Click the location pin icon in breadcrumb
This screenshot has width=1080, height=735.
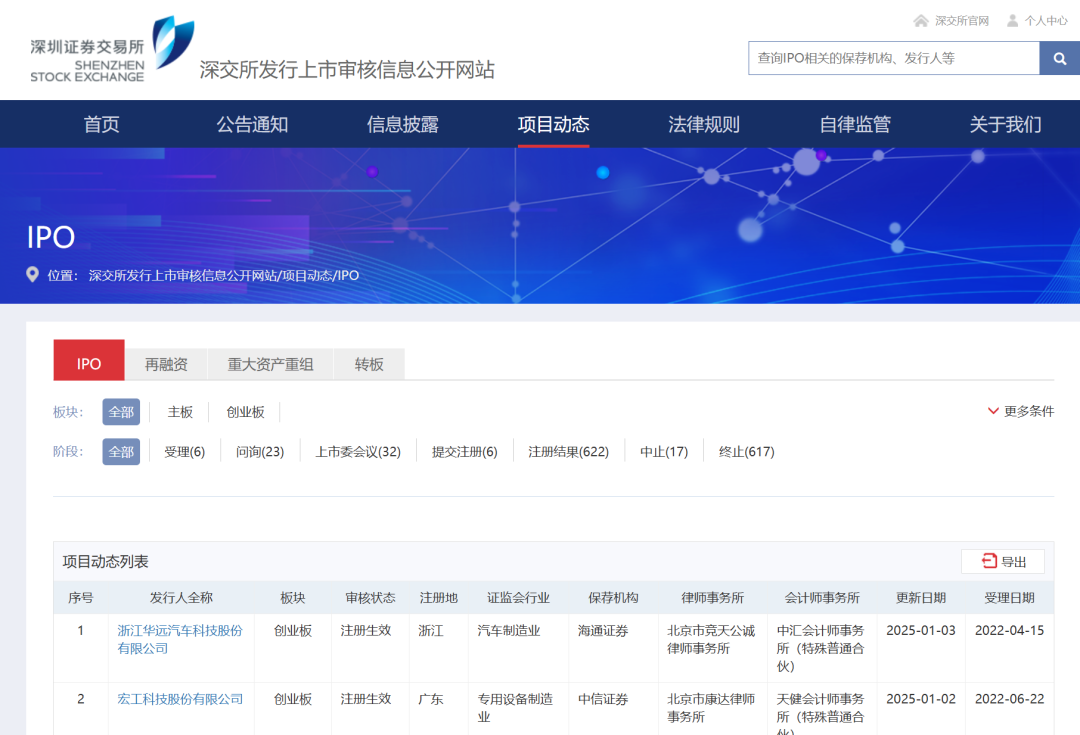click(x=33, y=275)
